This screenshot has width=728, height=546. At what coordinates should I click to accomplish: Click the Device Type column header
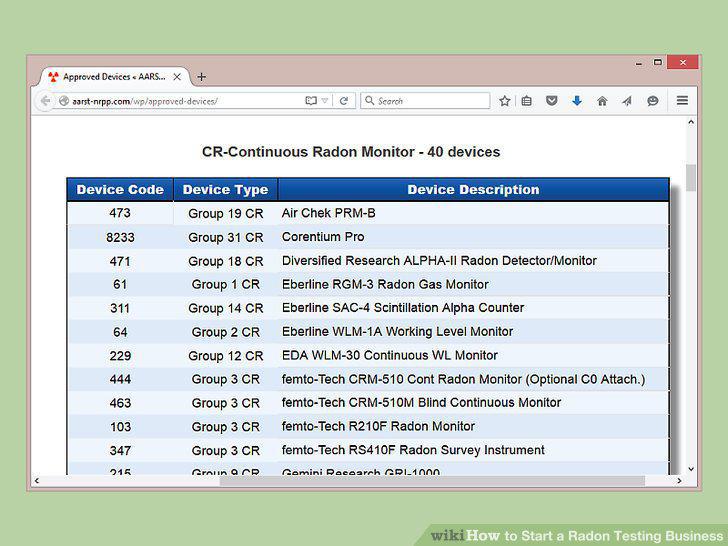[x=225, y=189]
